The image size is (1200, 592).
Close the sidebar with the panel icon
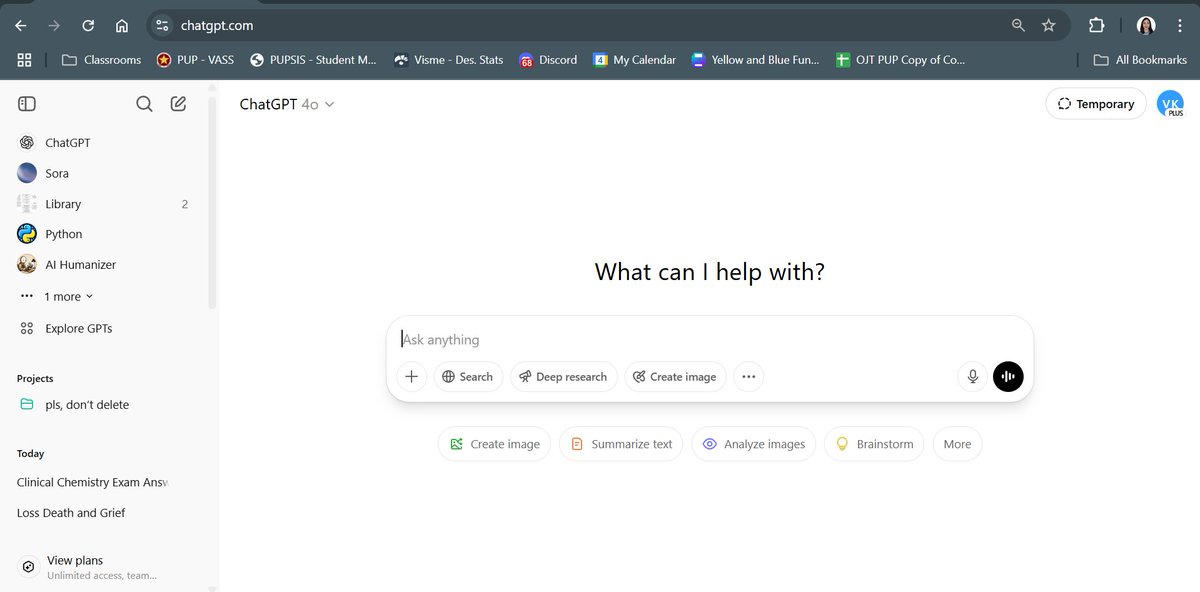(27, 104)
